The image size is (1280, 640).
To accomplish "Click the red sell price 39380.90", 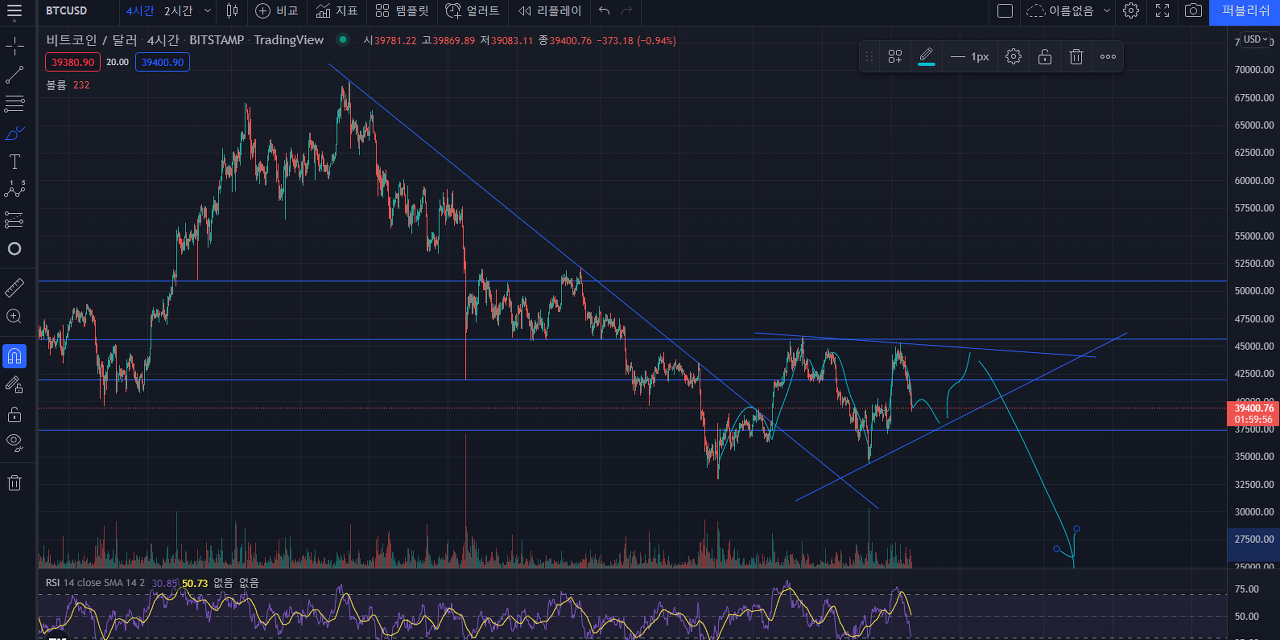I will pyautogui.click(x=73, y=62).
